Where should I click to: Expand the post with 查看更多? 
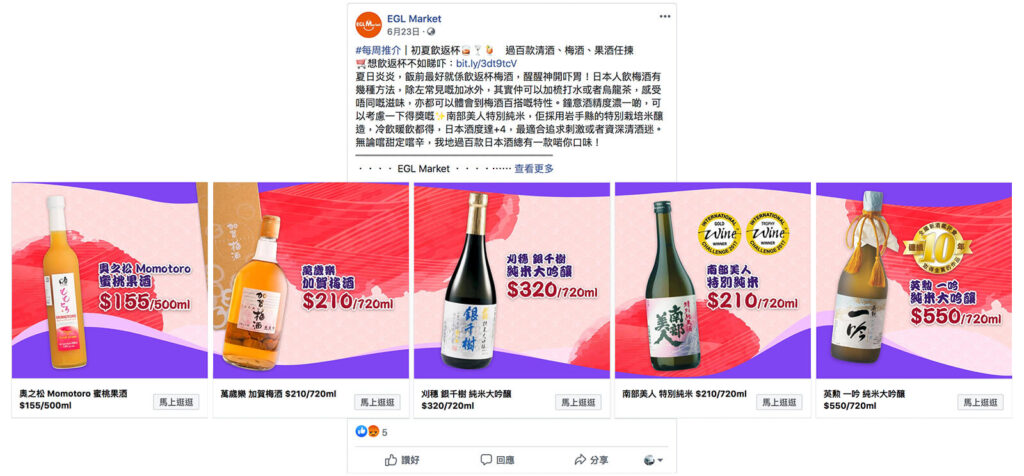(534, 168)
